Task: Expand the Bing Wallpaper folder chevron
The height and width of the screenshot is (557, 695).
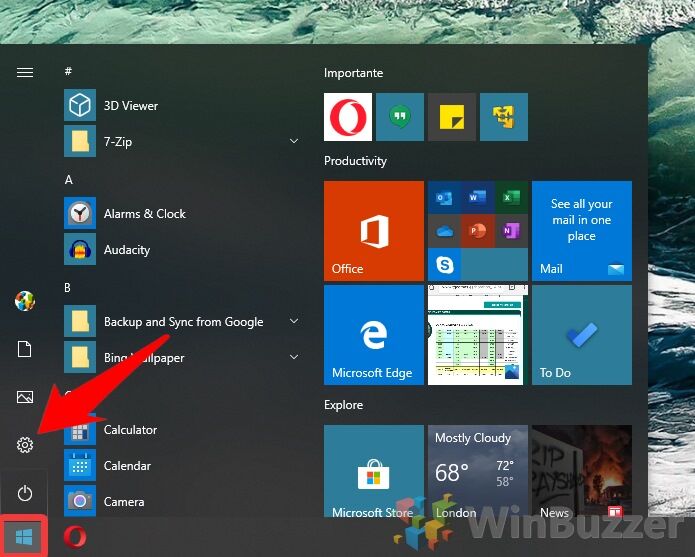Action: pos(294,357)
